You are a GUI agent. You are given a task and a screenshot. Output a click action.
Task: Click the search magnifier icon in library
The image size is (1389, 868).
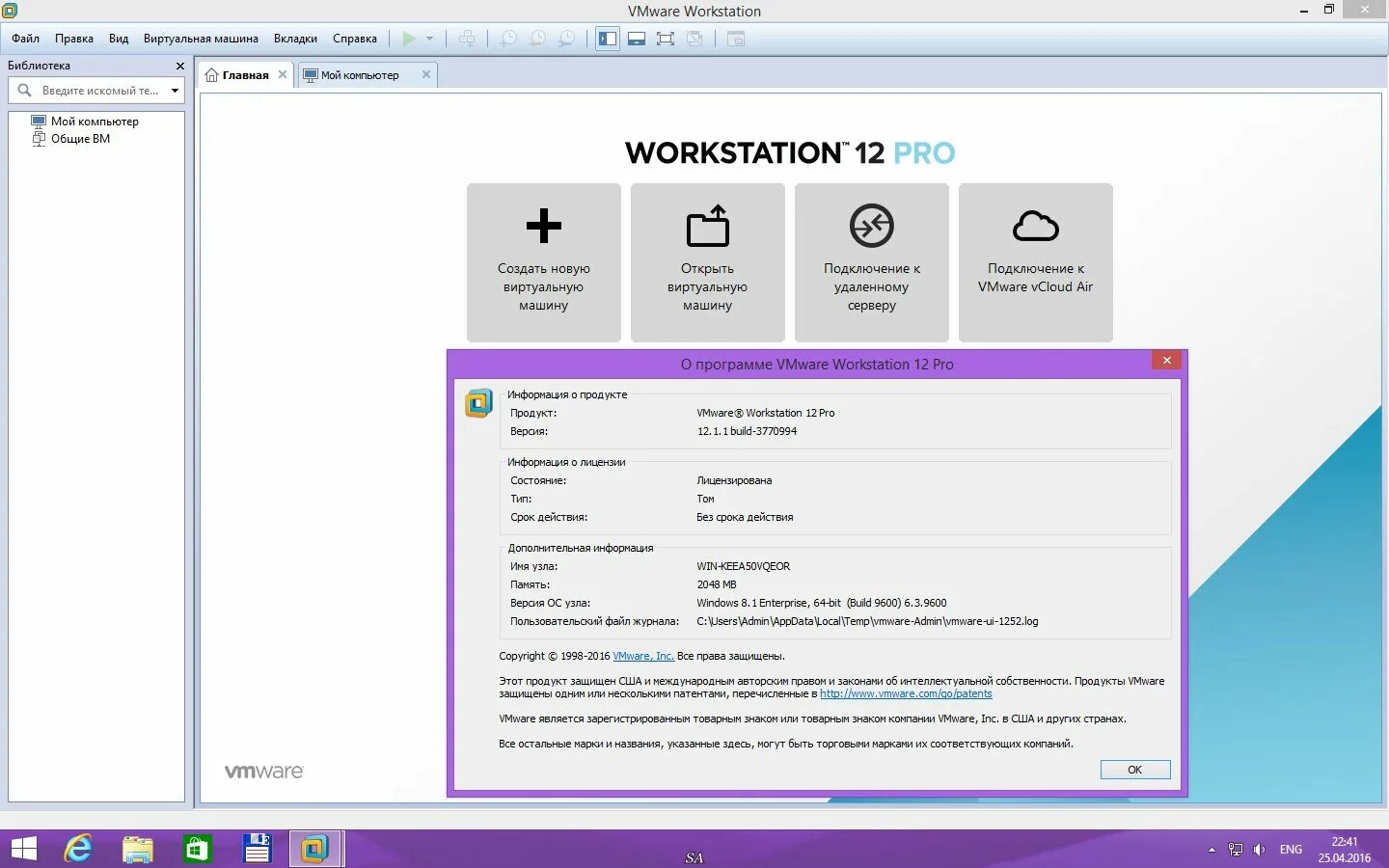point(25,91)
